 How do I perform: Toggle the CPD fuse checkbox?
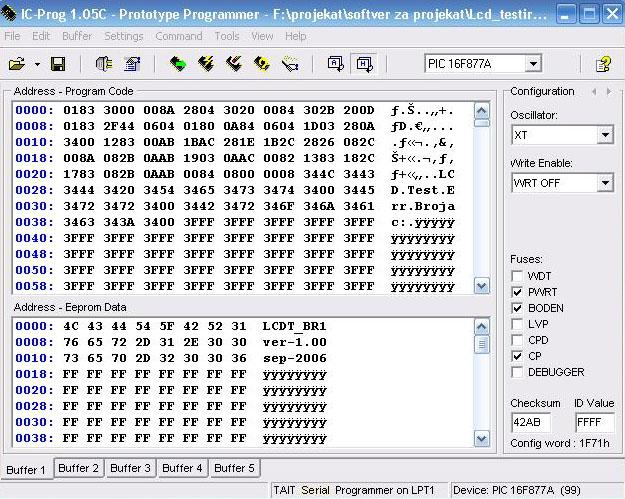[517, 340]
